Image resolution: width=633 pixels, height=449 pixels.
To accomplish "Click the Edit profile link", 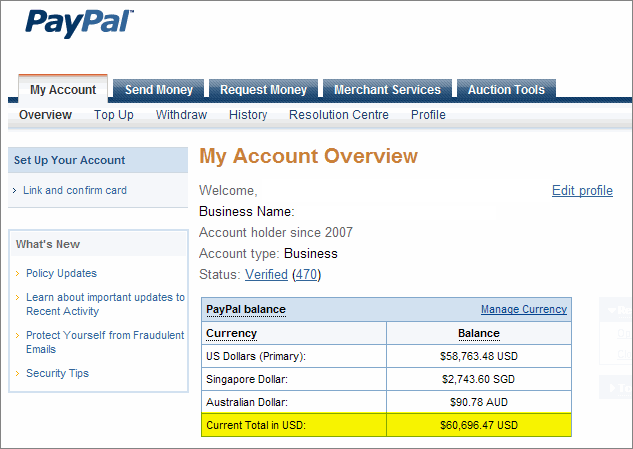I will (x=582, y=191).
